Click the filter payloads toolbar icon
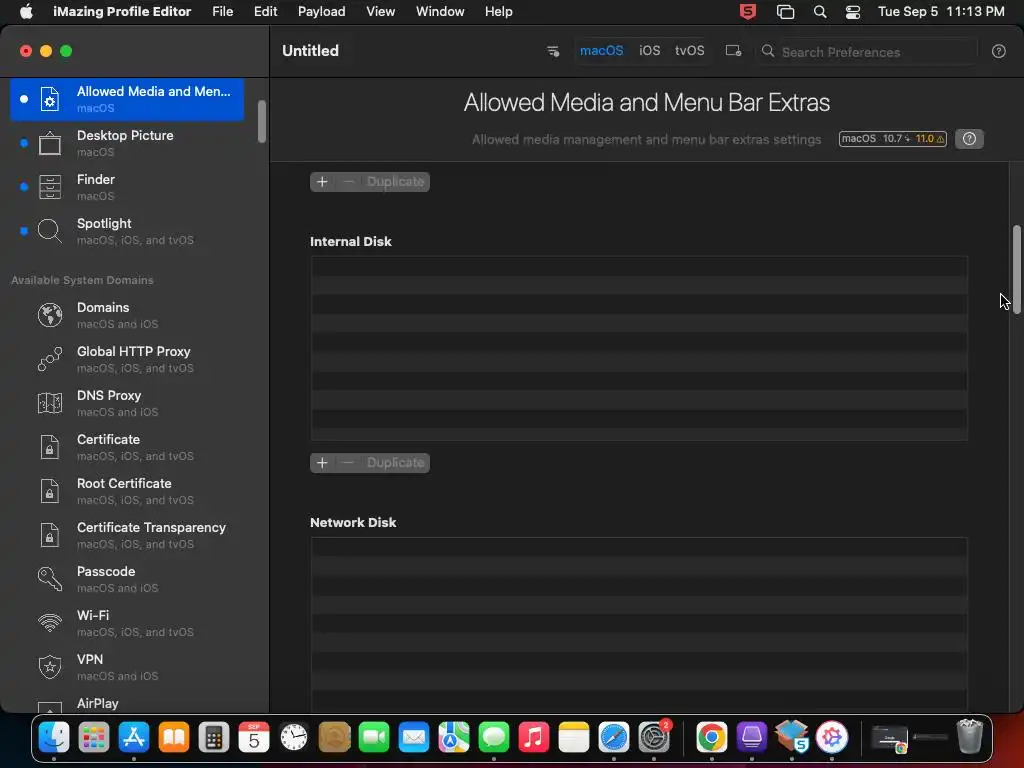 click(x=552, y=51)
